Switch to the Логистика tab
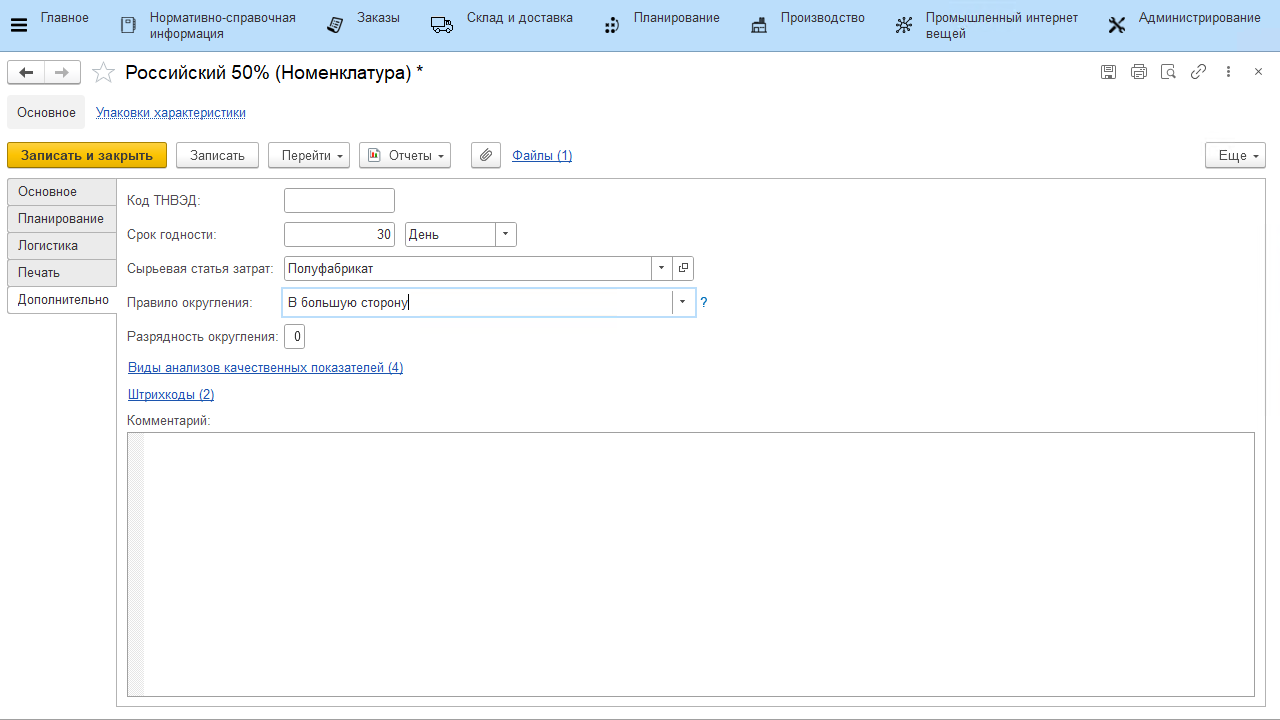1280x720 pixels. [x=48, y=246]
